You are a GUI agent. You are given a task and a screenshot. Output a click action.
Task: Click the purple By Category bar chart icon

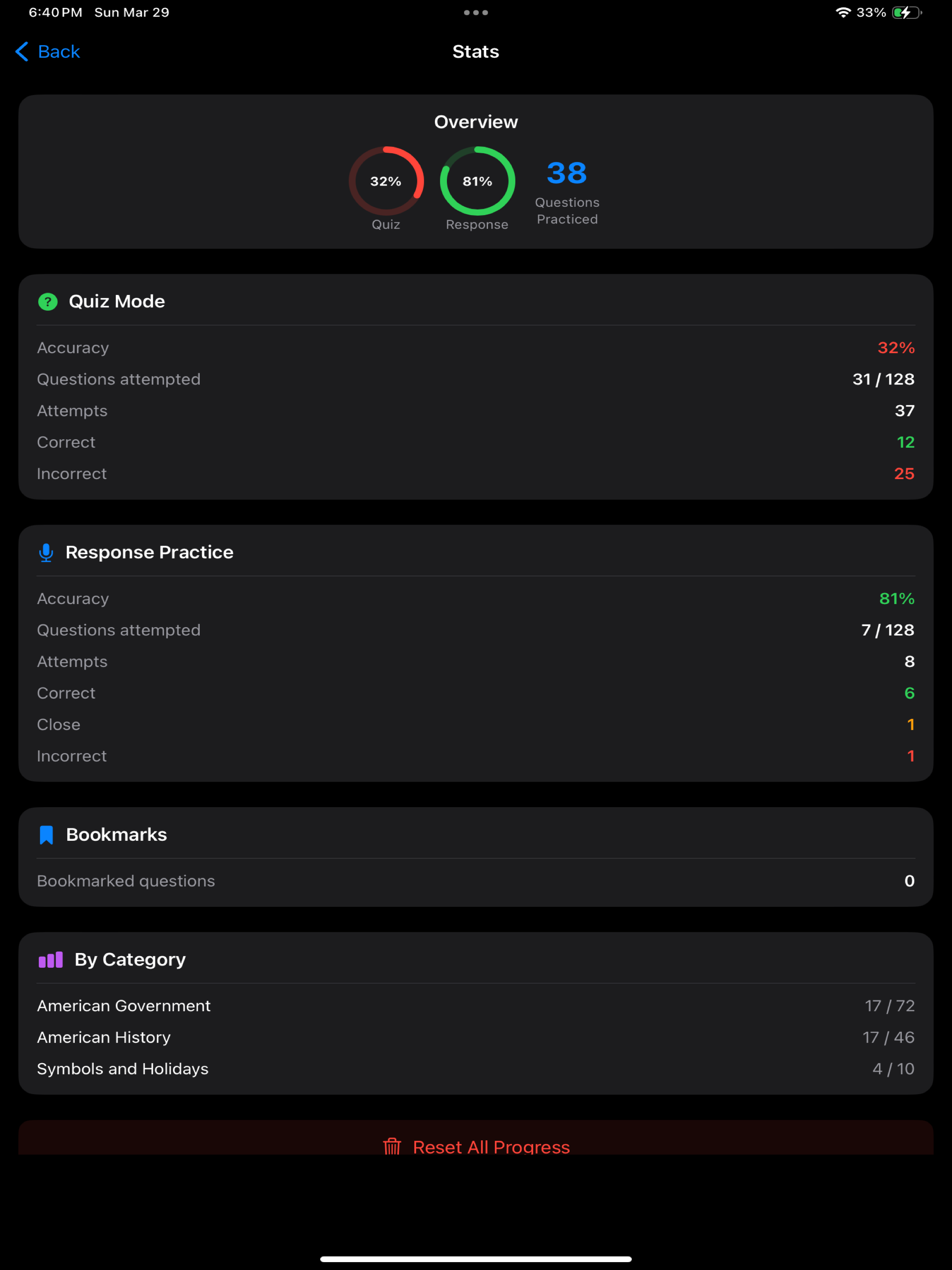[x=50, y=960]
